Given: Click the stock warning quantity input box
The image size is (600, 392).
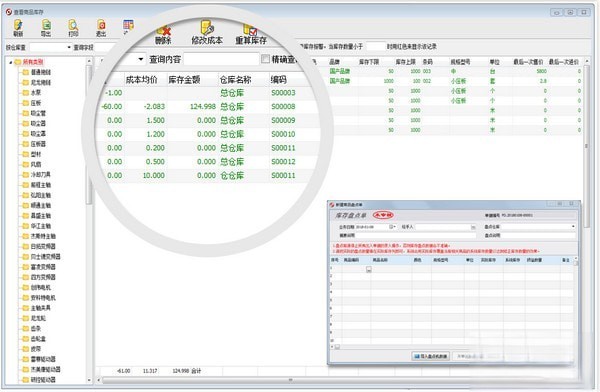Looking at the screenshot, I should click(375, 47).
